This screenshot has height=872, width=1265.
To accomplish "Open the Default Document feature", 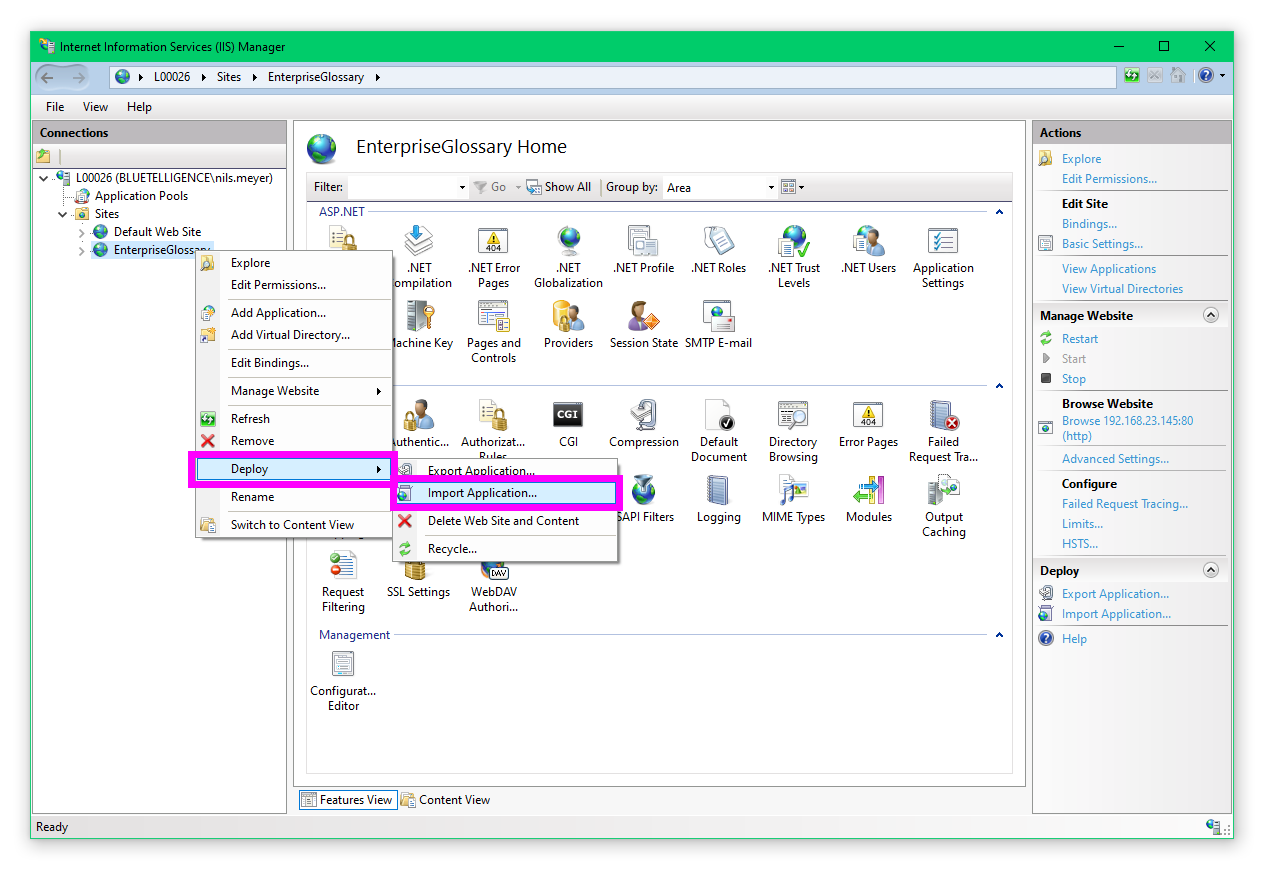I will click(x=718, y=416).
